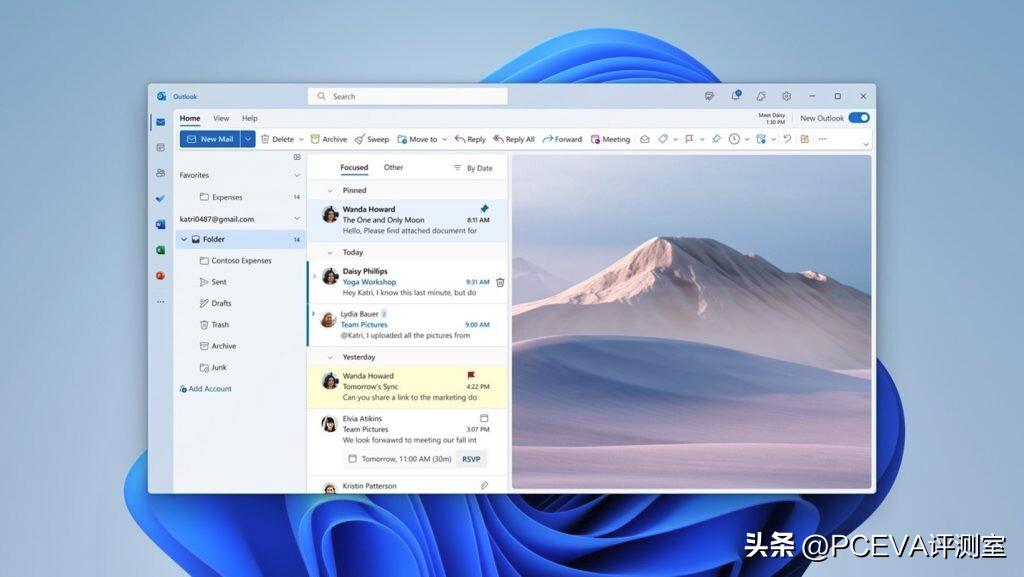Open notifications from the bell icon

[x=735, y=95]
